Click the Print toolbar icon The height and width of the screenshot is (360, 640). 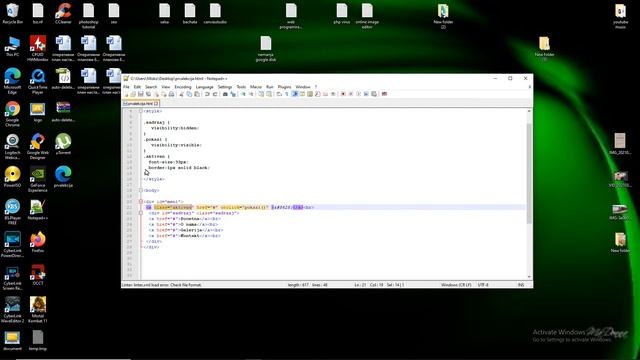point(171,94)
